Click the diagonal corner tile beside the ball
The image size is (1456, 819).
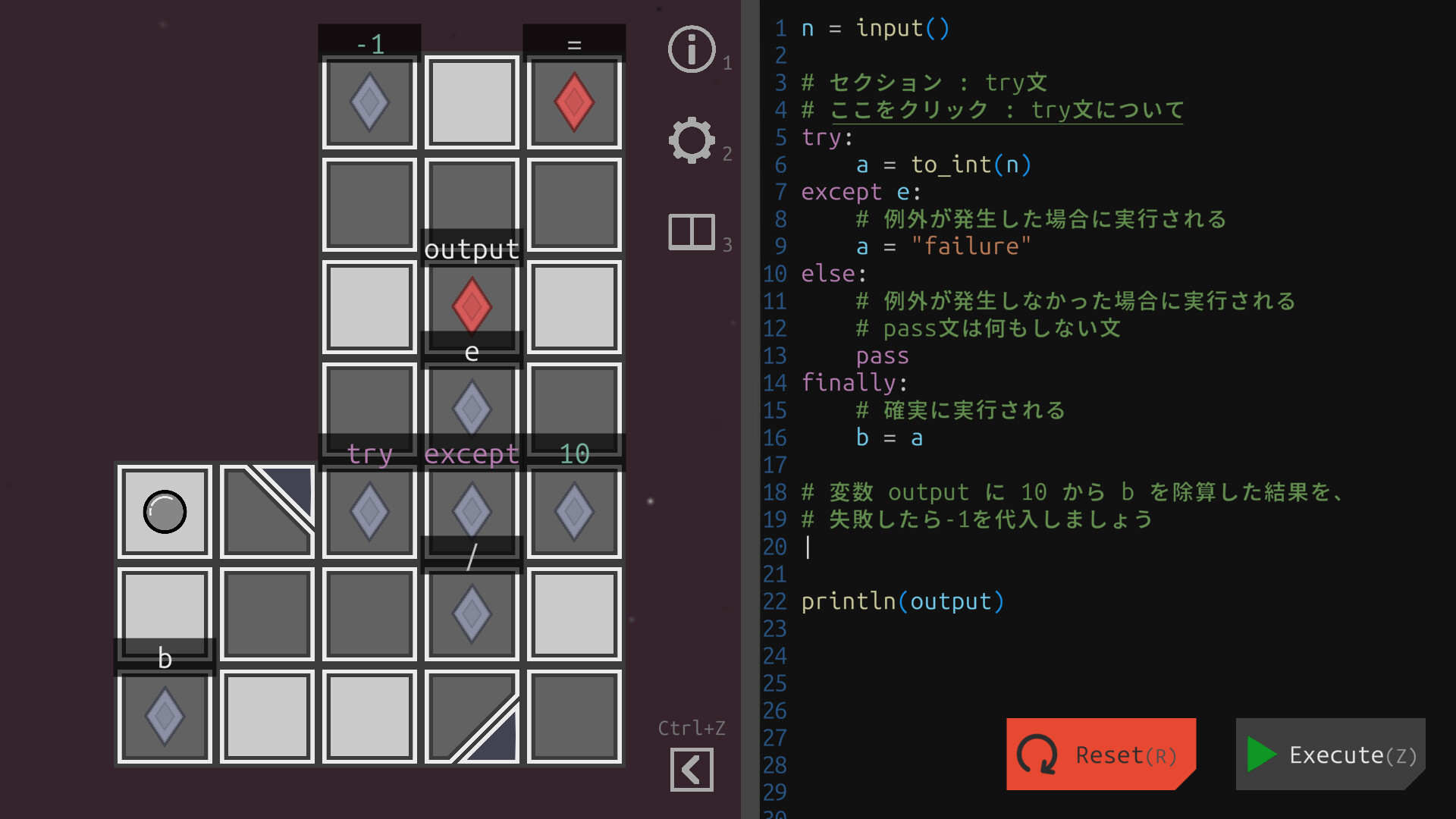pyautogui.click(x=267, y=512)
